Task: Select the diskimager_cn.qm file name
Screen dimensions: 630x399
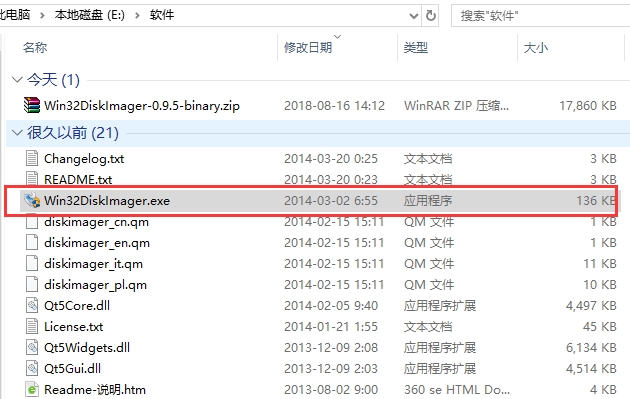Action: tap(96, 222)
